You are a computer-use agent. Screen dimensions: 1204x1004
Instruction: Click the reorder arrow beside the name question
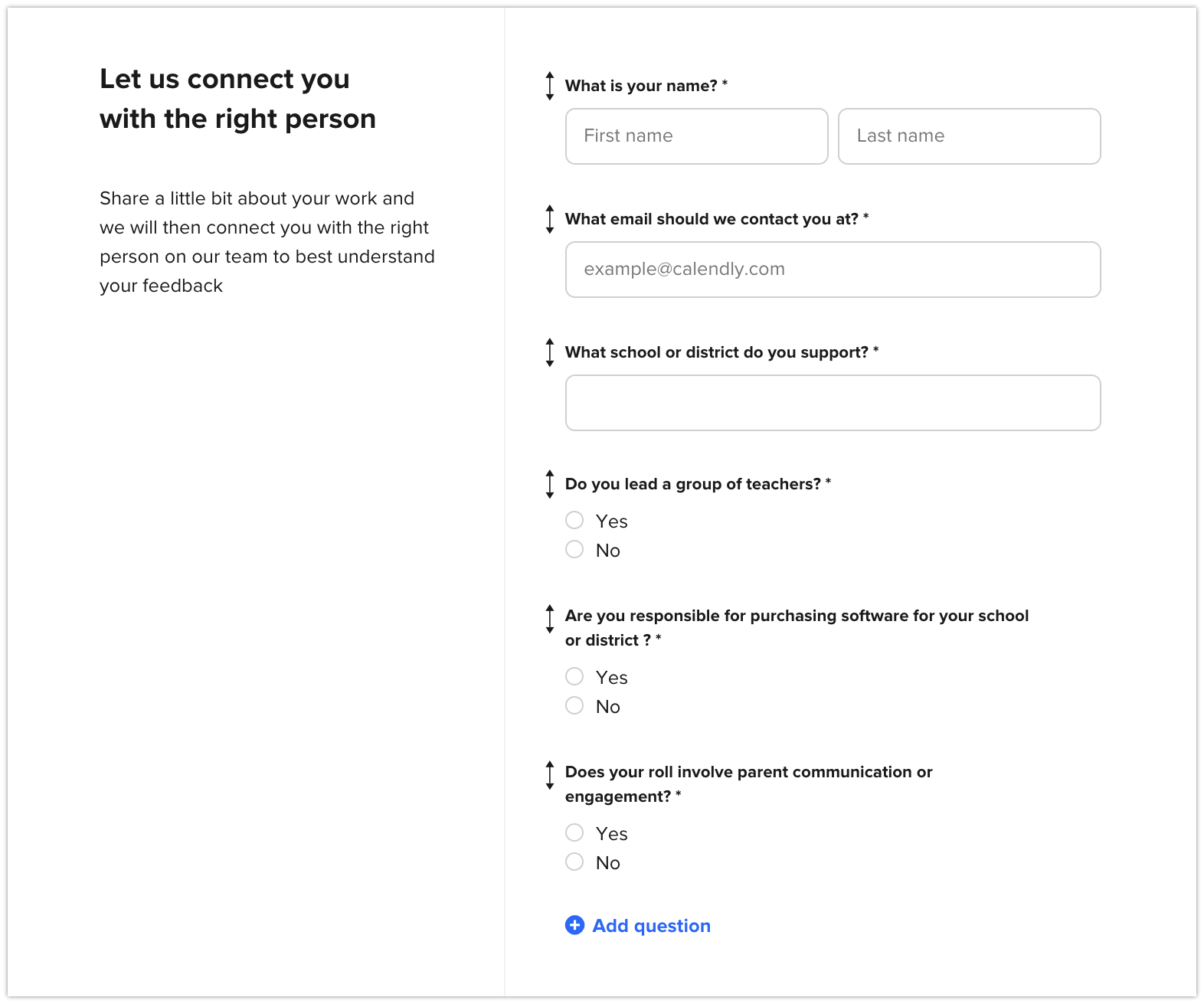[549, 86]
